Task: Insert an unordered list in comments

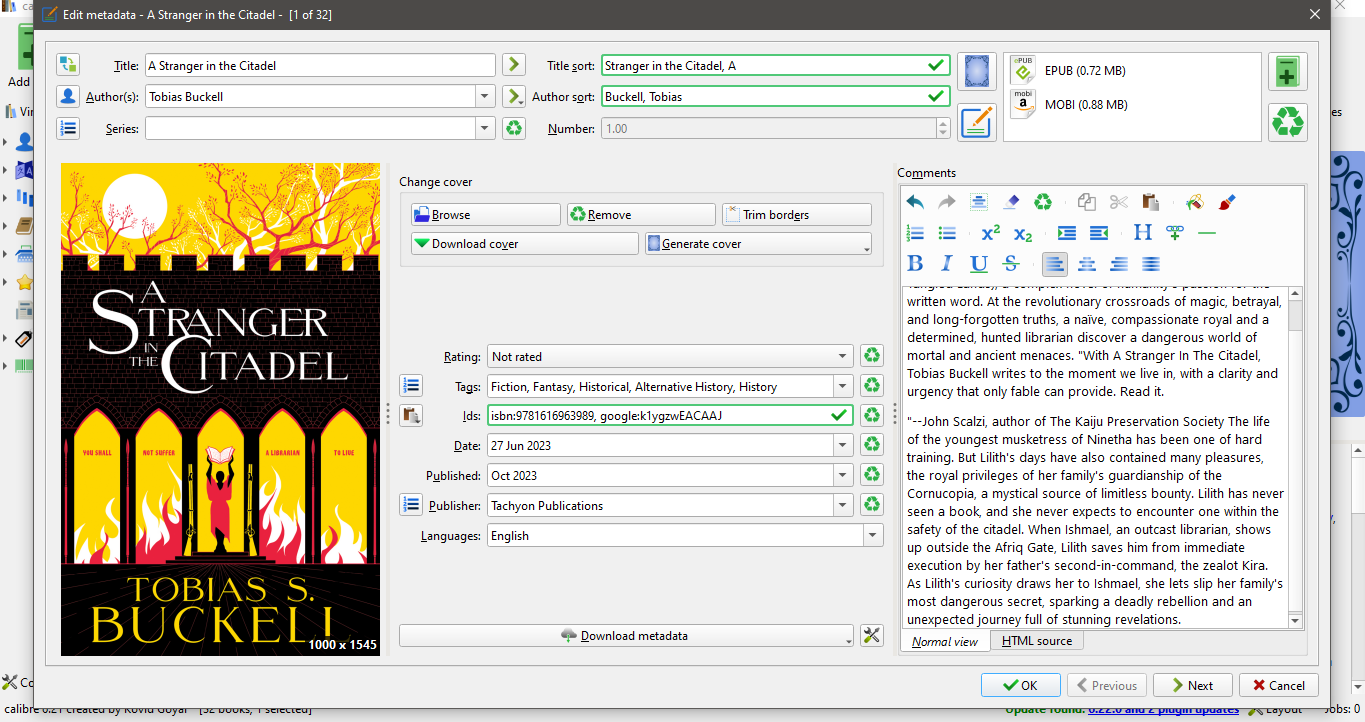Action: (947, 233)
